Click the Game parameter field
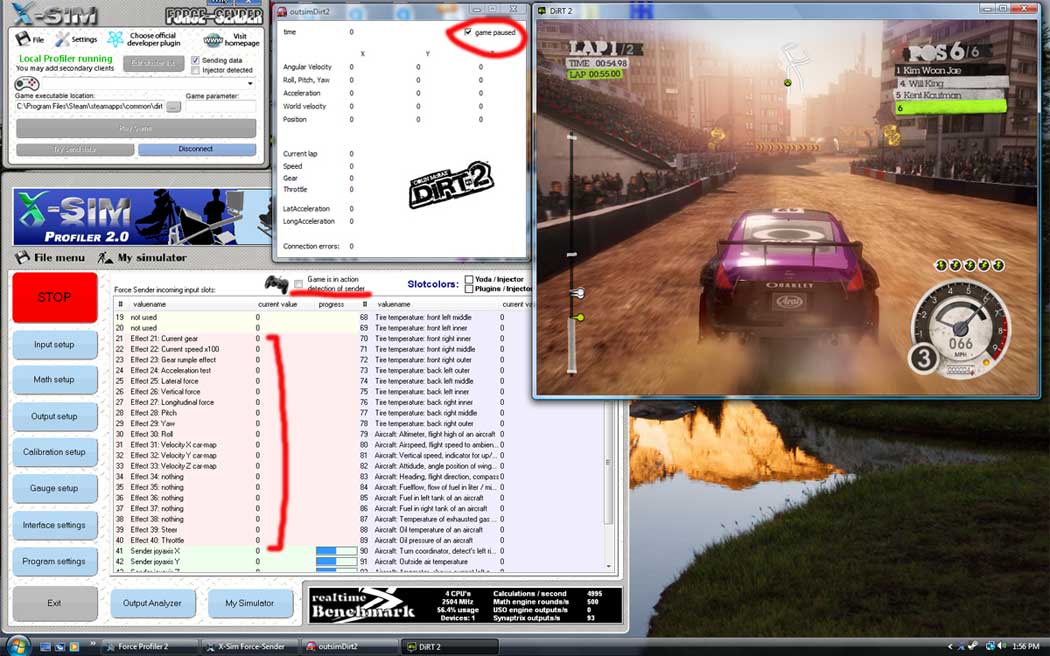This screenshot has width=1050, height=656. 220,106
